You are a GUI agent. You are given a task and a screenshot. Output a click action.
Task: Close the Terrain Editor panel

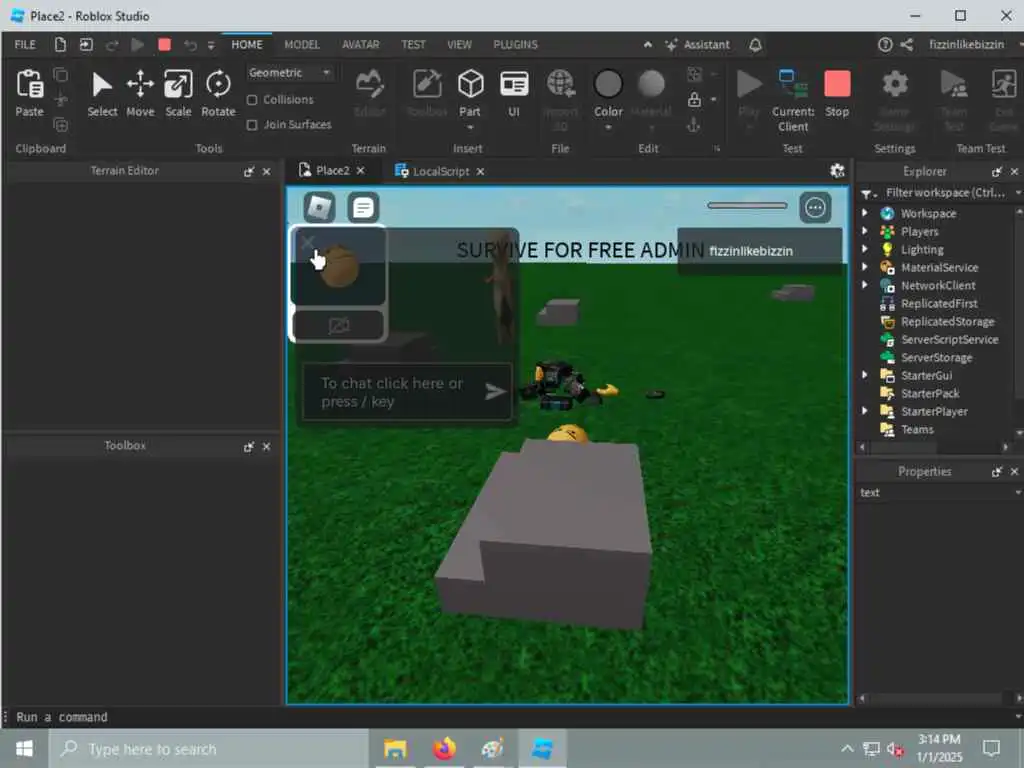click(x=266, y=171)
